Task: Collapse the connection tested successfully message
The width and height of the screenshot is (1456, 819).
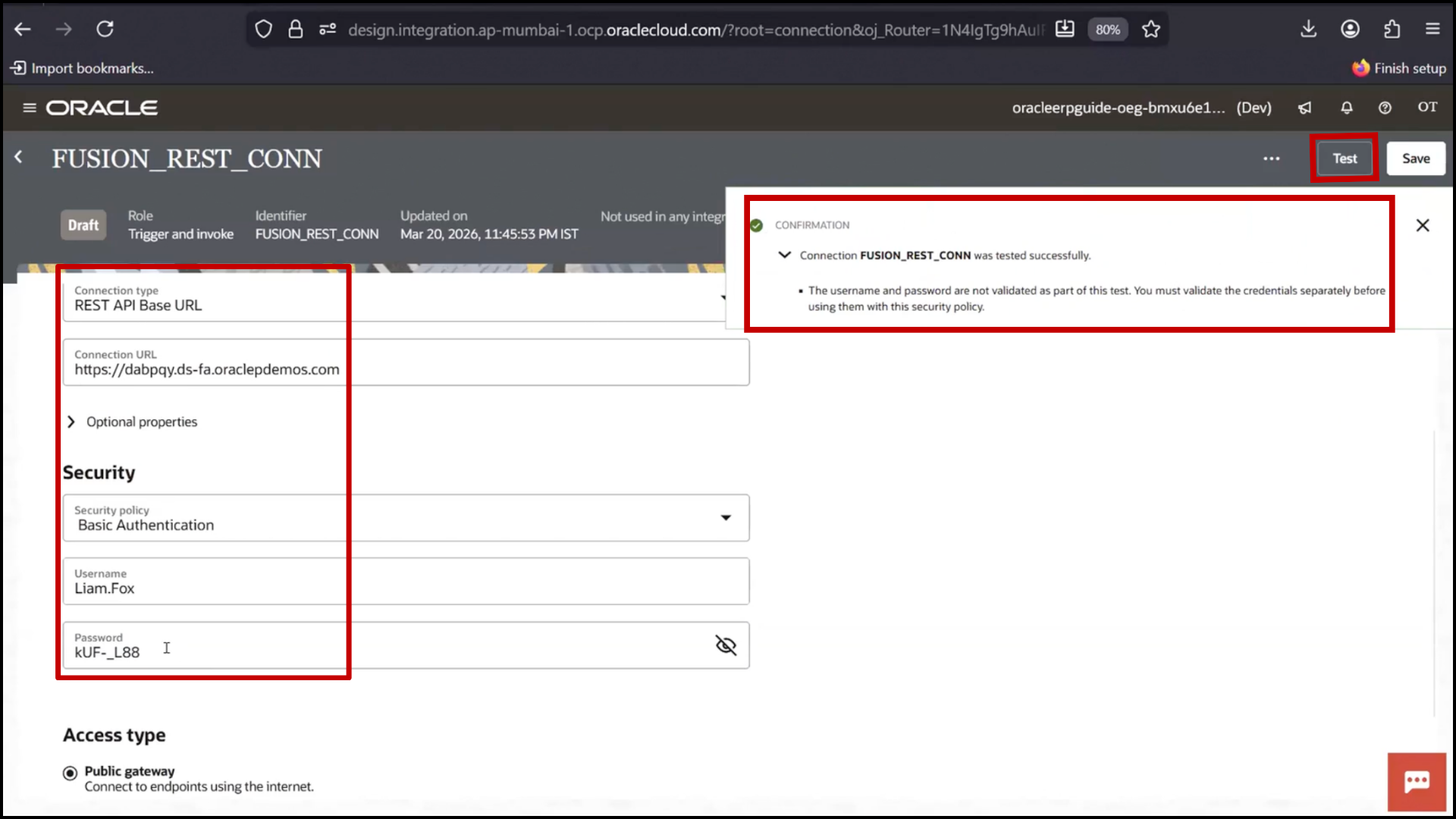Action: click(x=785, y=255)
